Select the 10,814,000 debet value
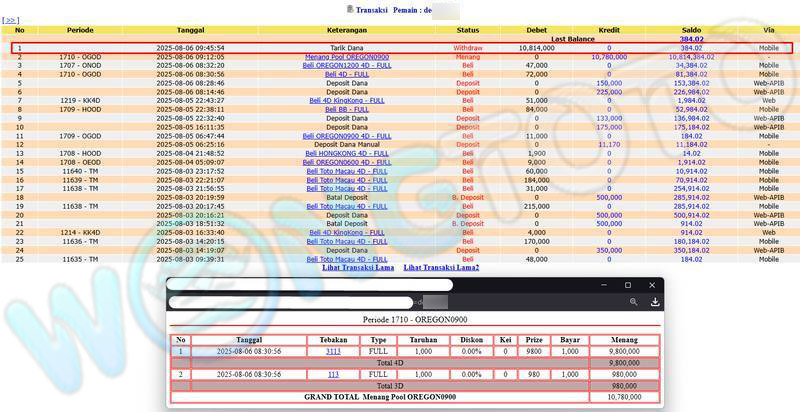The image size is (800, 412). tap(537, 48)
